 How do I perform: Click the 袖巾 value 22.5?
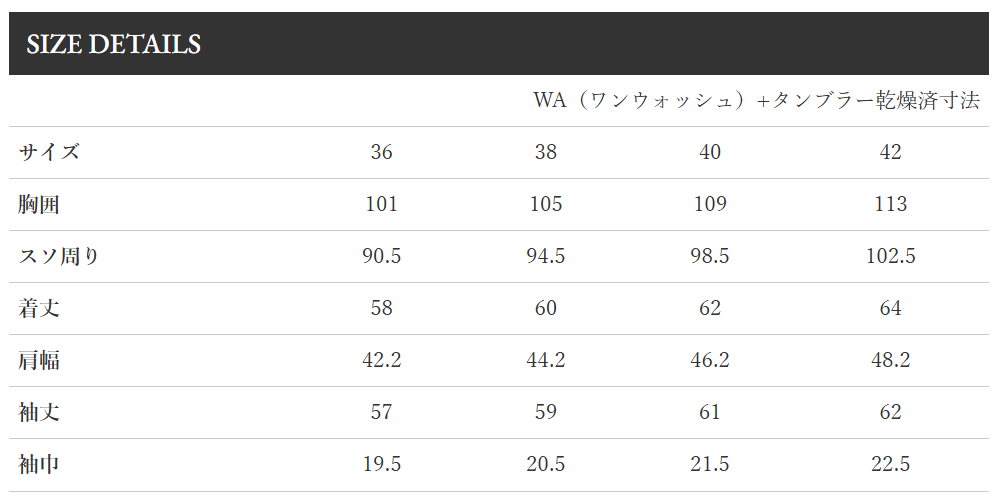890,464
